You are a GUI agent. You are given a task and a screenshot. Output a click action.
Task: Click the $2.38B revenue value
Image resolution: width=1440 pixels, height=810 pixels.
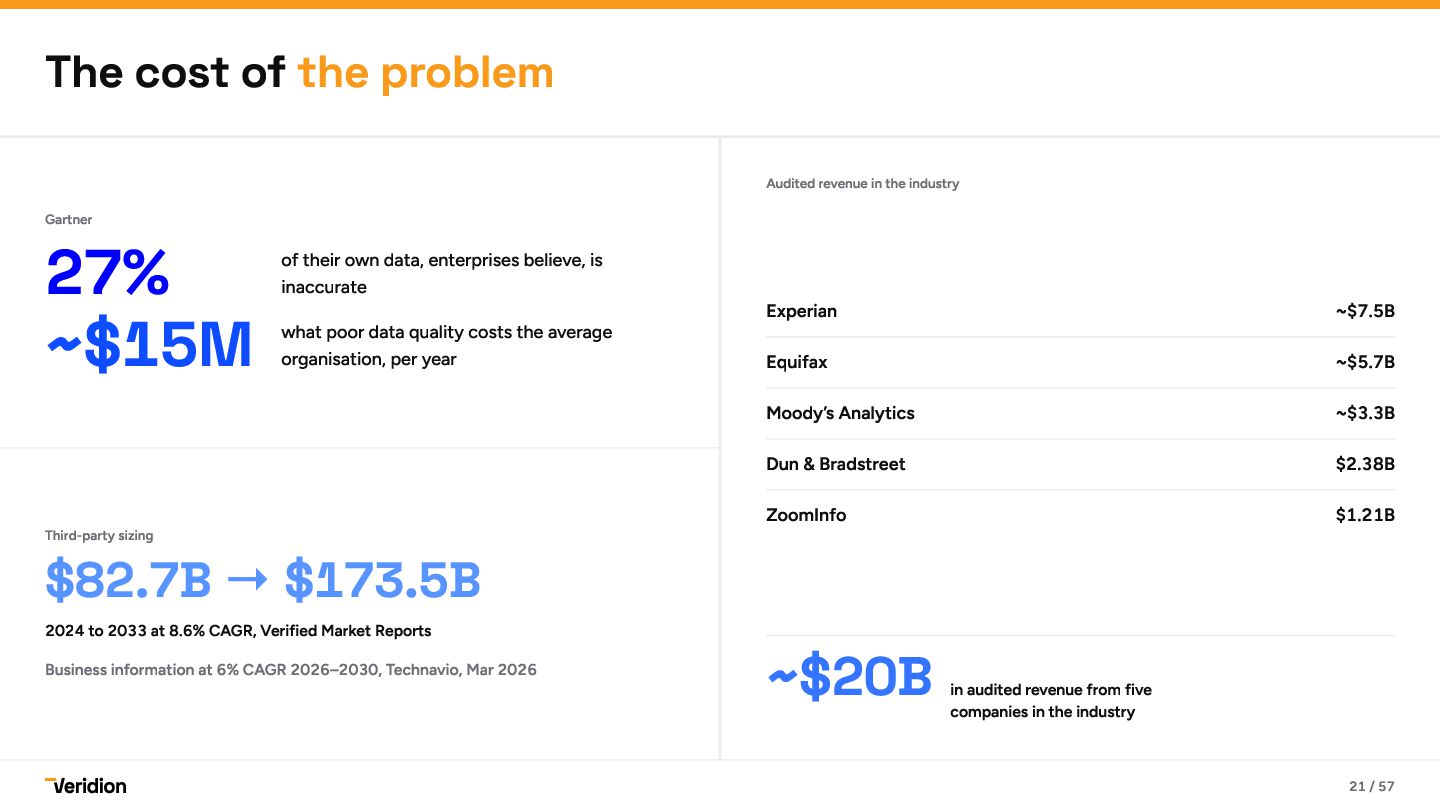click(1365, 464)
